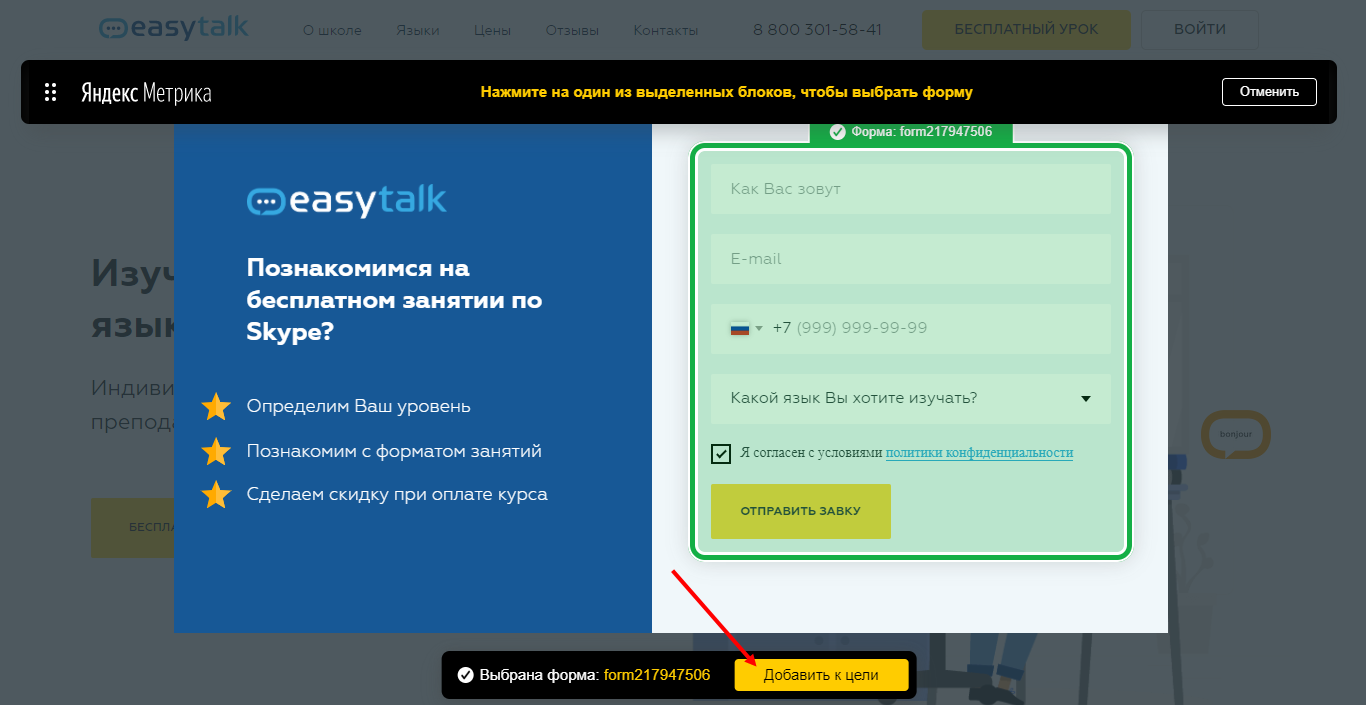Screen dimensions: 1366x705
Task: Click the Yandex Metrica drag handle dots icon
Action: [x=51, y=93]
